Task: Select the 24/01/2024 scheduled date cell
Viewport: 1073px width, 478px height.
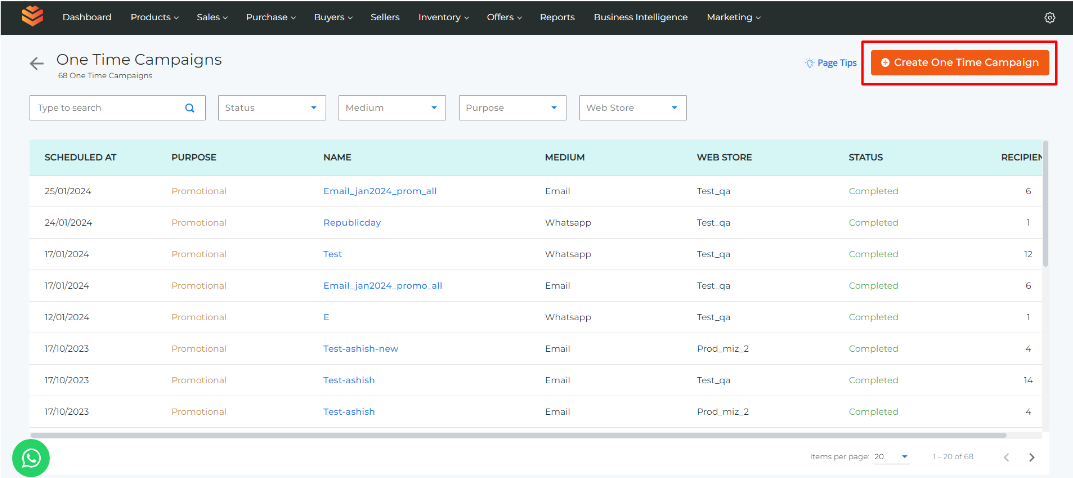Action: click(x=68, y=222)
